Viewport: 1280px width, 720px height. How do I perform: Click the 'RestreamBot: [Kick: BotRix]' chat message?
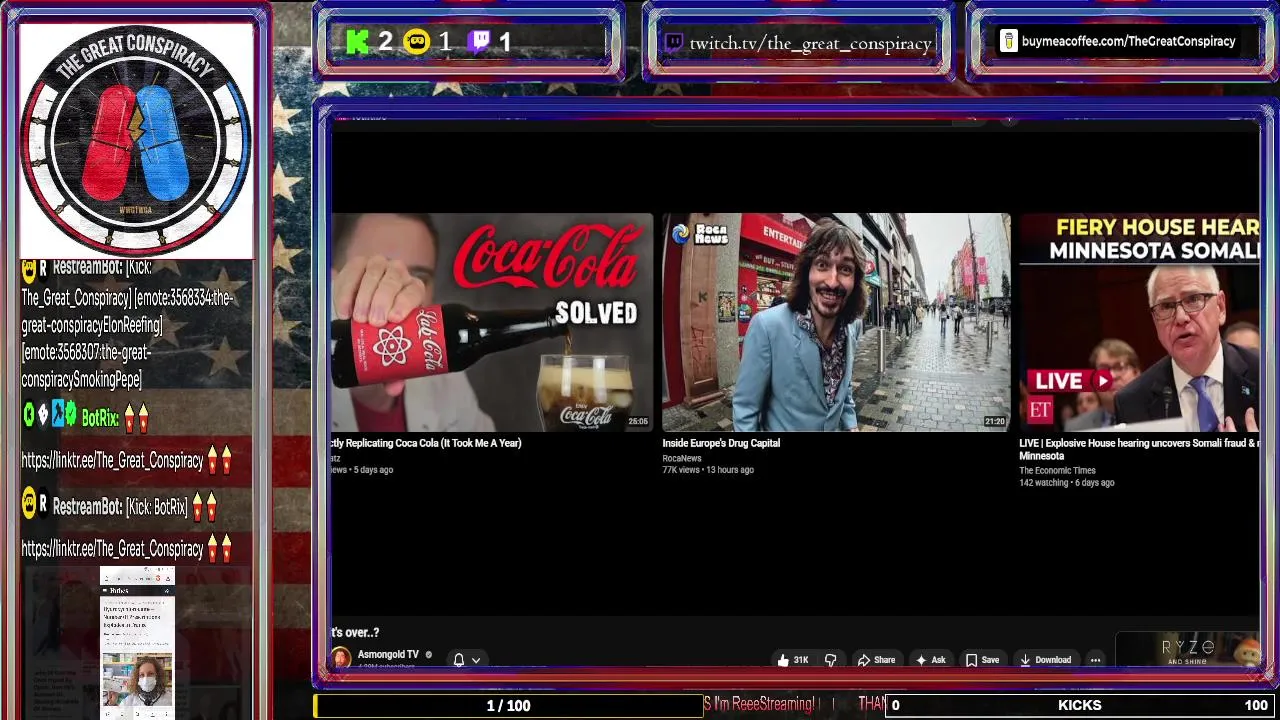[120, 507]
